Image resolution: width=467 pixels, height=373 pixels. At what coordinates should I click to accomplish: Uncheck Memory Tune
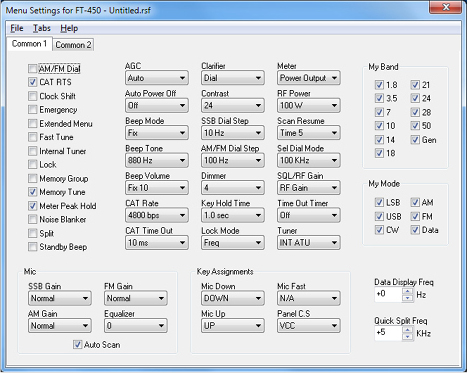(32, 192)
